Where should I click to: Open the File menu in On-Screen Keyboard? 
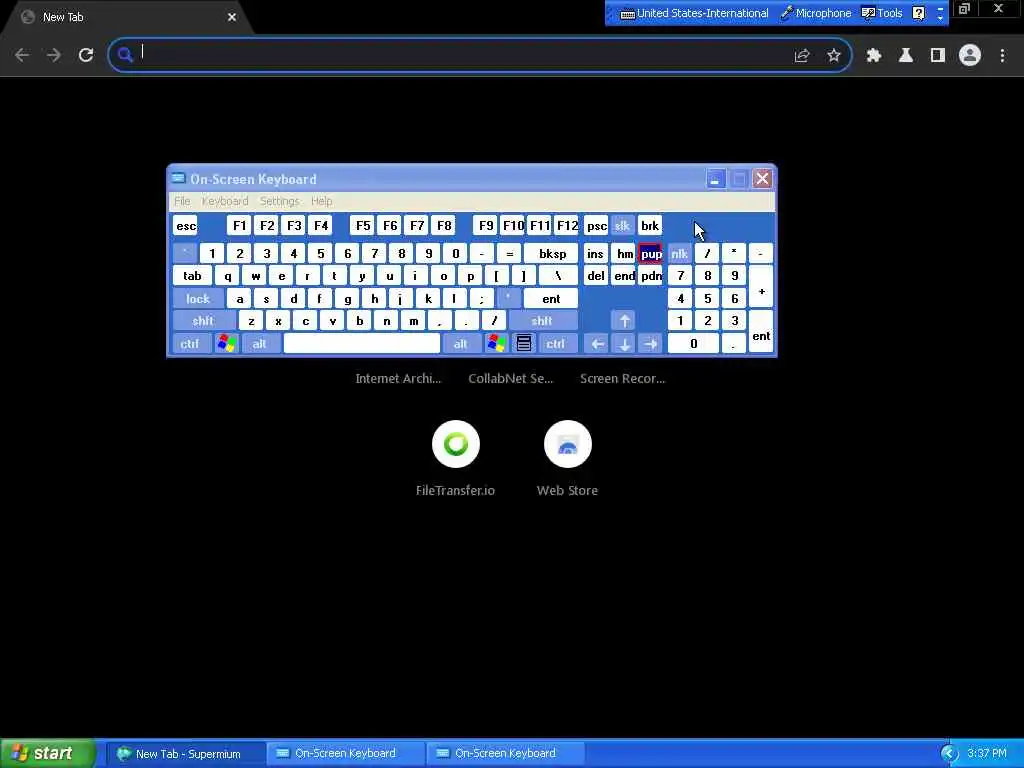182,201
